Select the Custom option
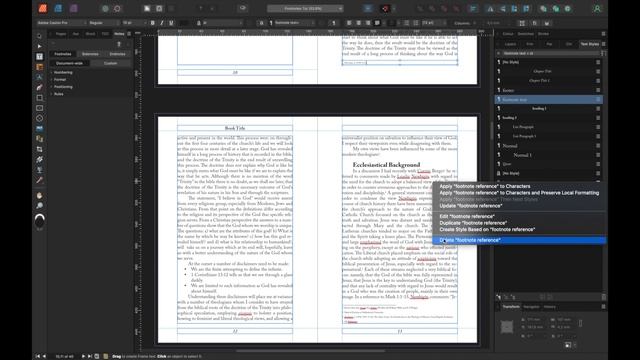 point(111,63)
